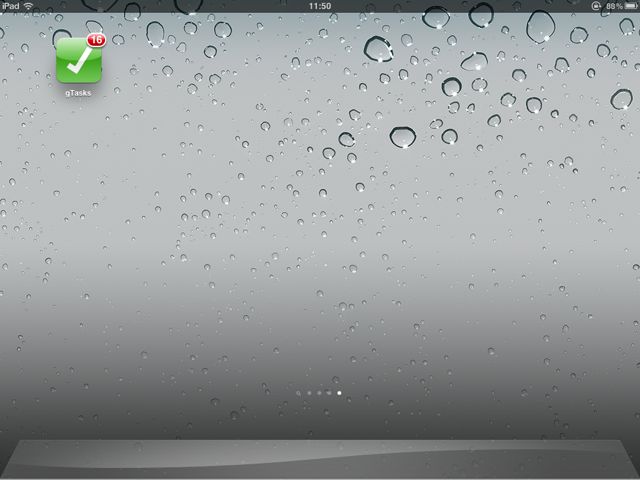
Task: Tap the Wi-Fi signal icon in status bar
Action: (x=28, y=6)
